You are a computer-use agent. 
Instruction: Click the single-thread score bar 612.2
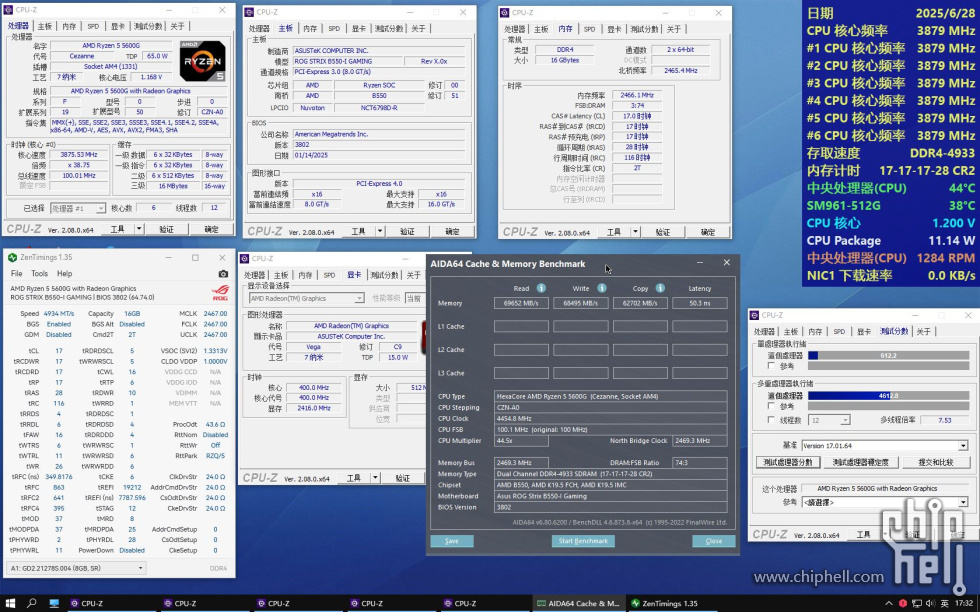tap(888, 356)
